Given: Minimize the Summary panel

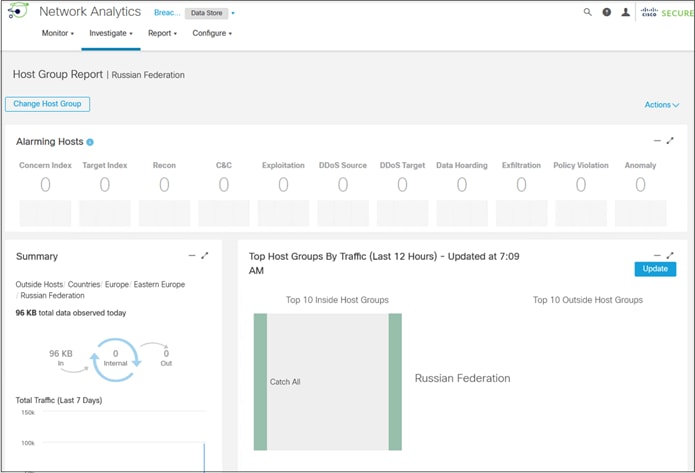Looking at the screenshot, I should click(192, 255).
